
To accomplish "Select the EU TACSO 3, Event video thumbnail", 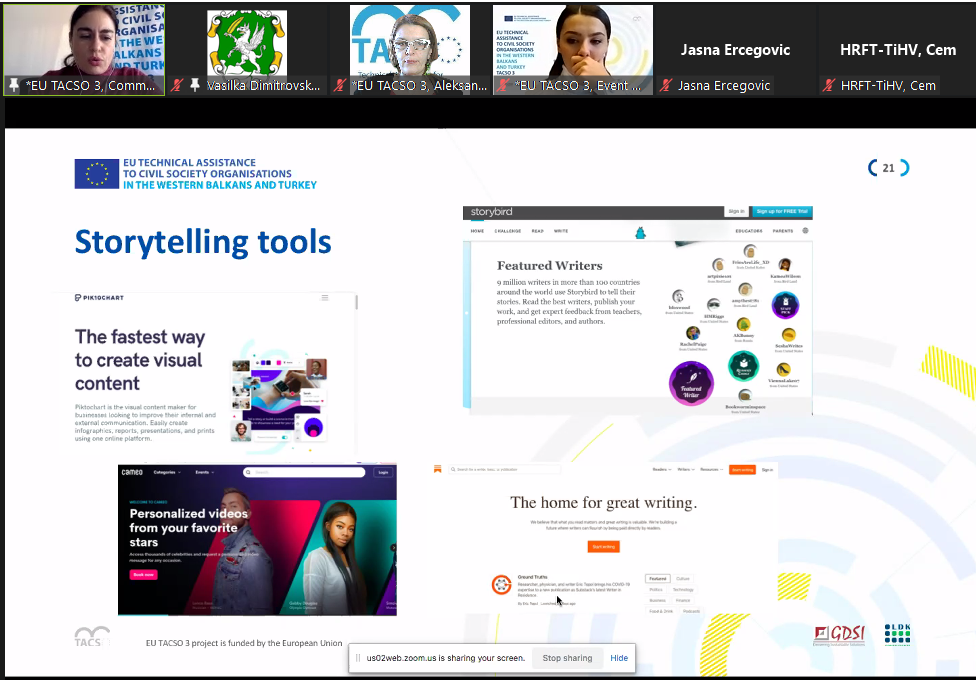I will pos(573,50).
